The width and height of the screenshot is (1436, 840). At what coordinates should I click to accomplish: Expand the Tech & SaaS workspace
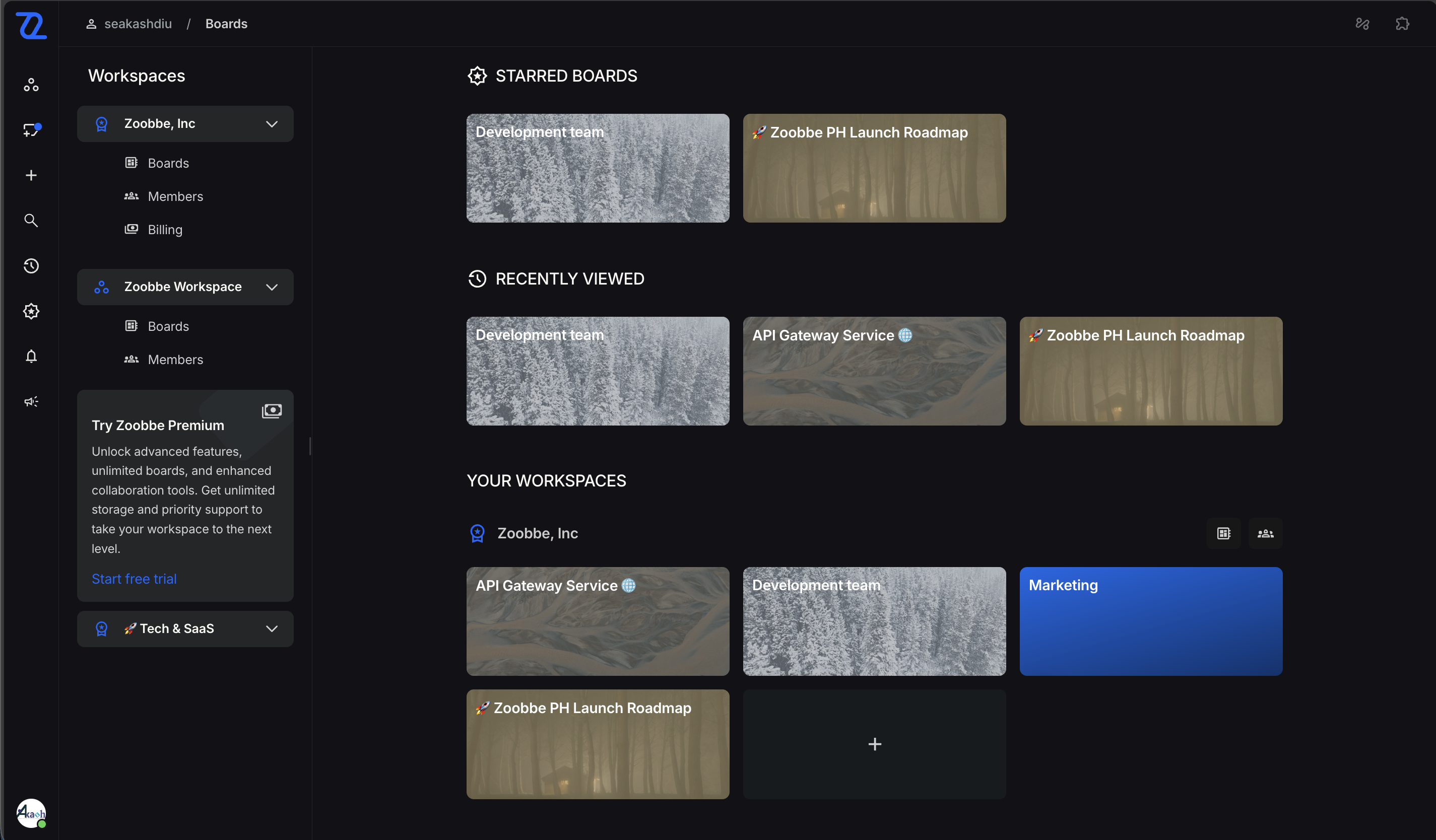coord(272,628)
